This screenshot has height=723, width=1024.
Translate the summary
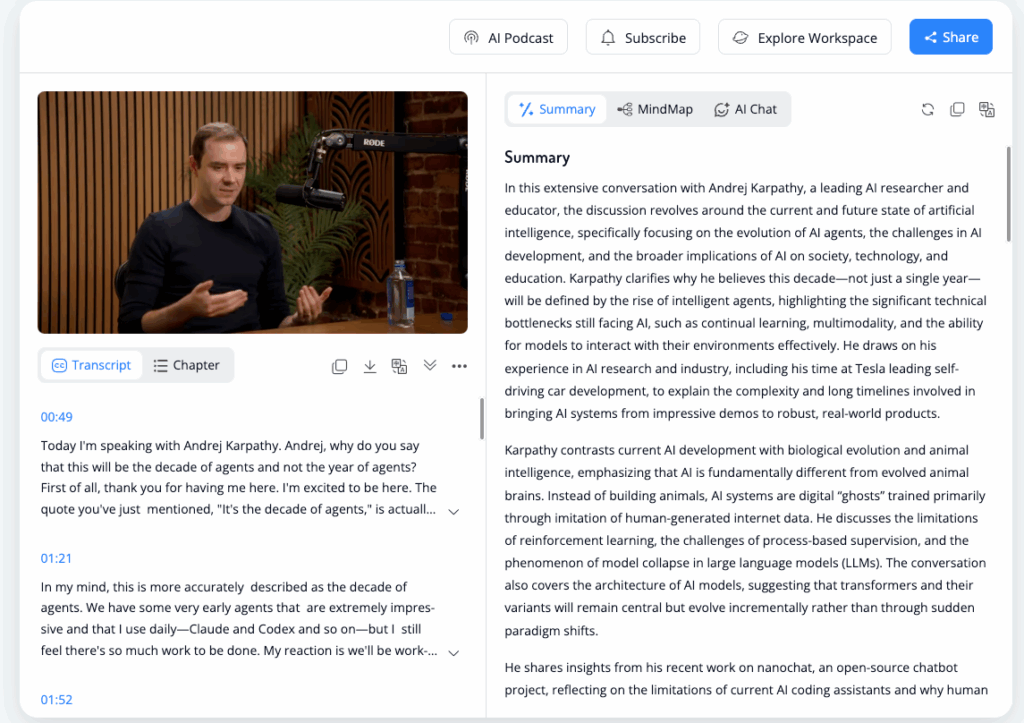click(987, 109)
